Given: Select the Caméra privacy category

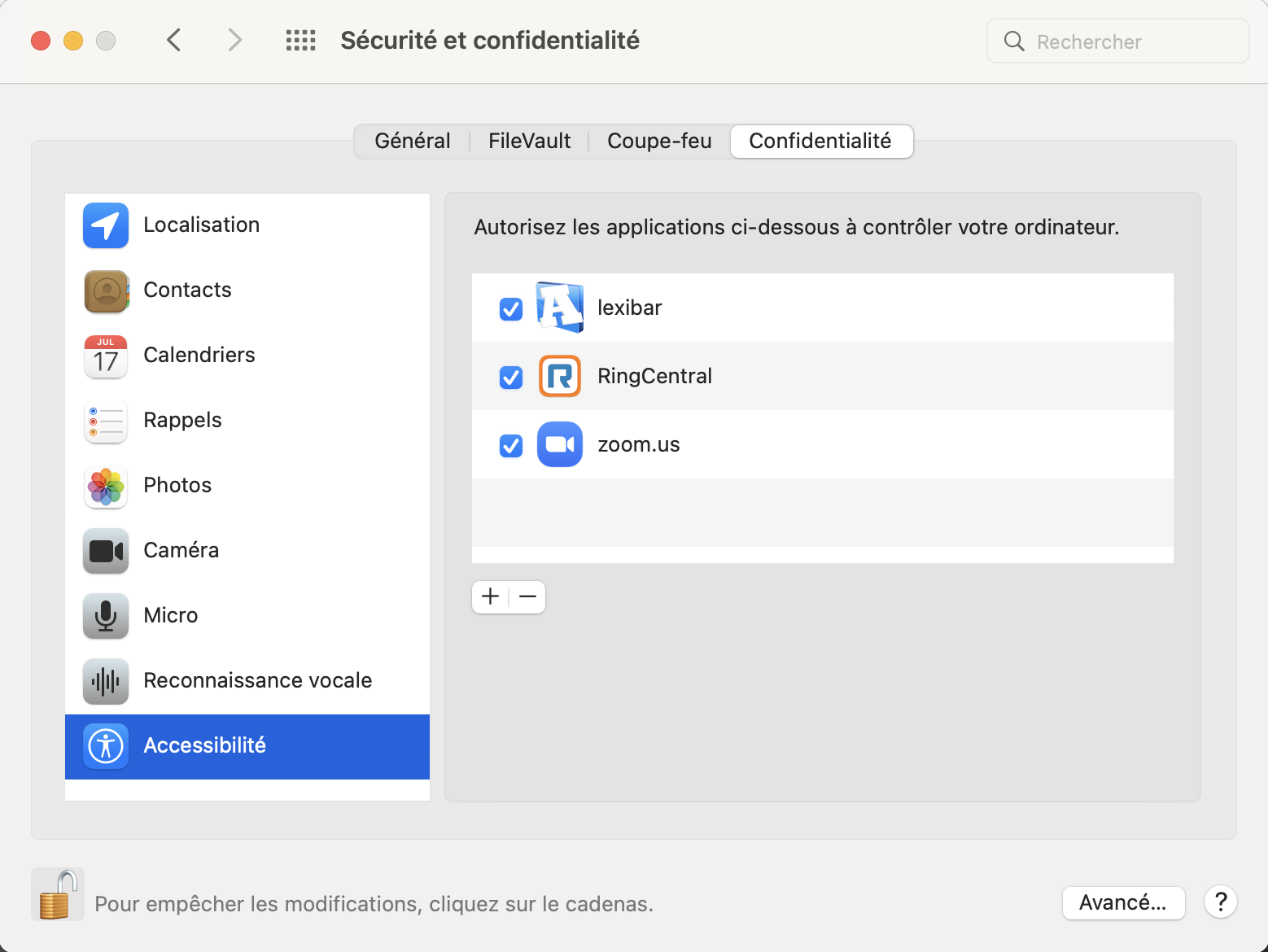Looking at the screenshot, I should click(x=181, y=551).
